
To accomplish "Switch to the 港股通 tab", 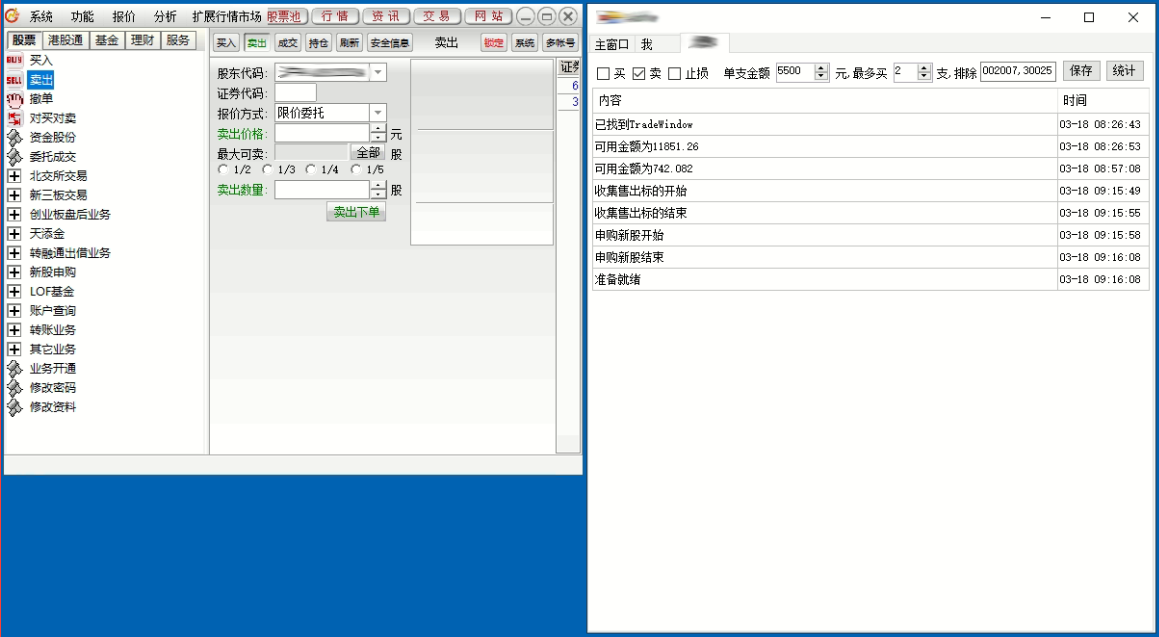I will coord(66,40).
